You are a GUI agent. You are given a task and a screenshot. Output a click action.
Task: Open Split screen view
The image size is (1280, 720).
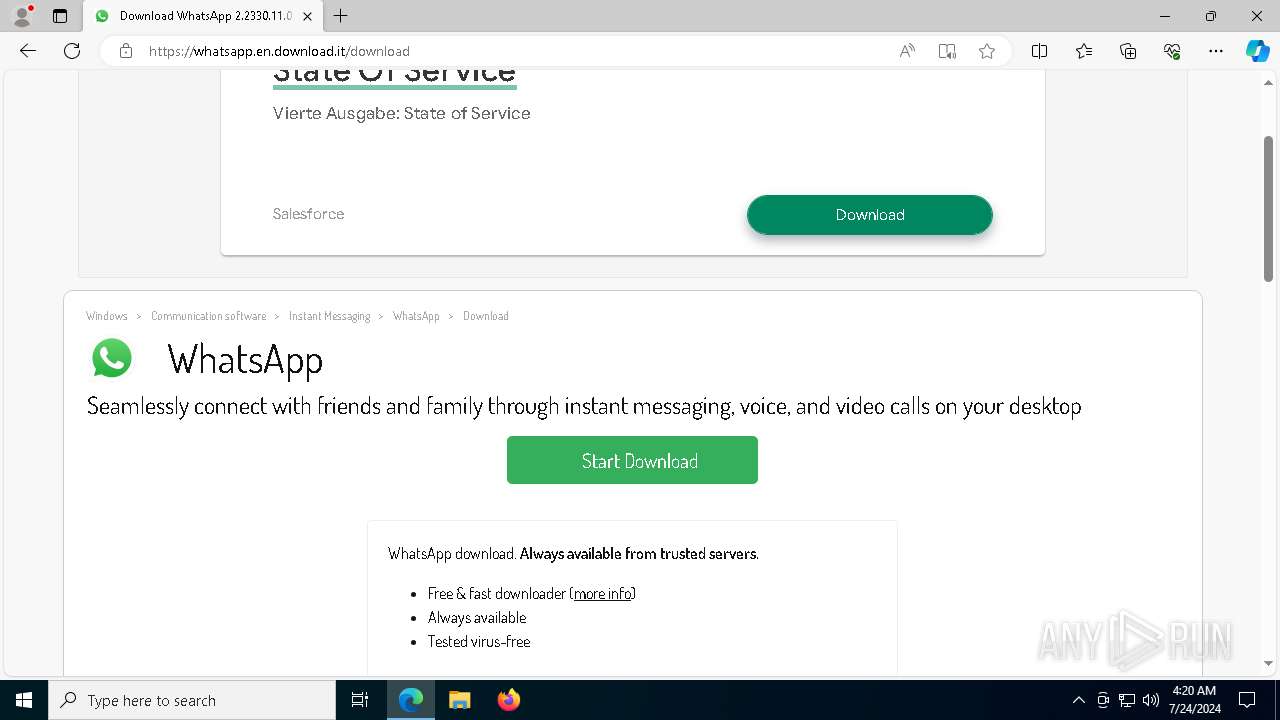(x=1039, y=51)
